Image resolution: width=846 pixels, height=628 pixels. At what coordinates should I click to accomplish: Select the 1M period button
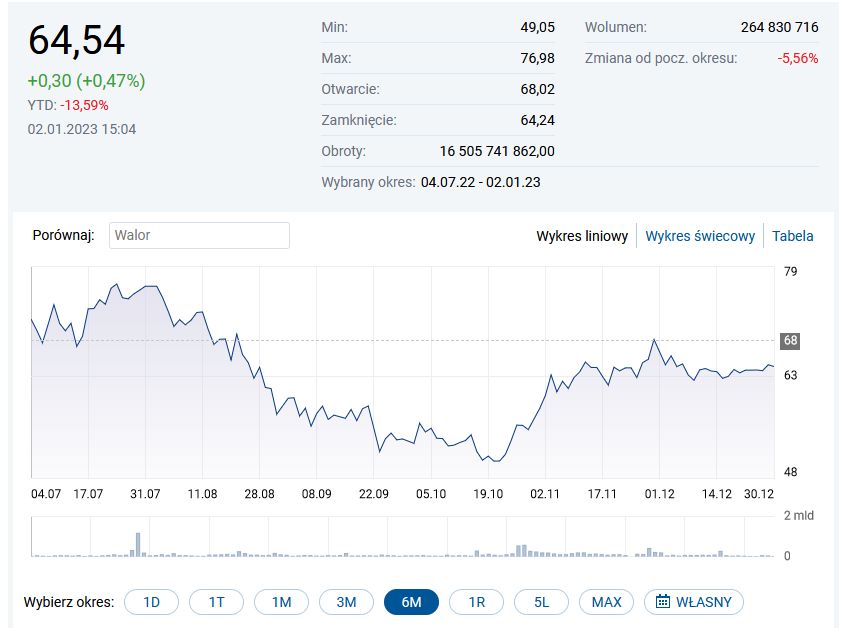tap(281, 602)
